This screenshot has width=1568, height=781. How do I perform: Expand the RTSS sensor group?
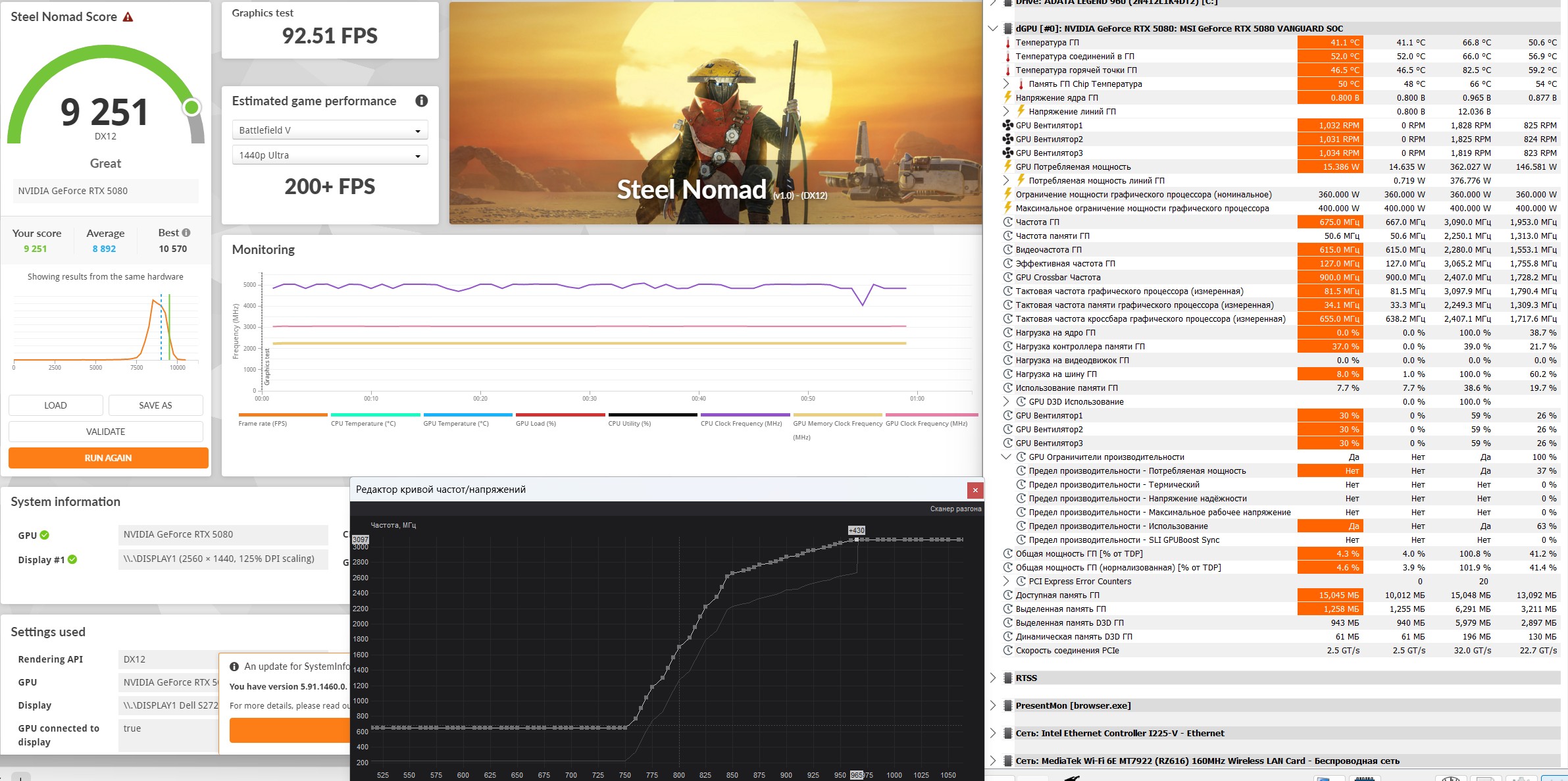pos(993,678)
